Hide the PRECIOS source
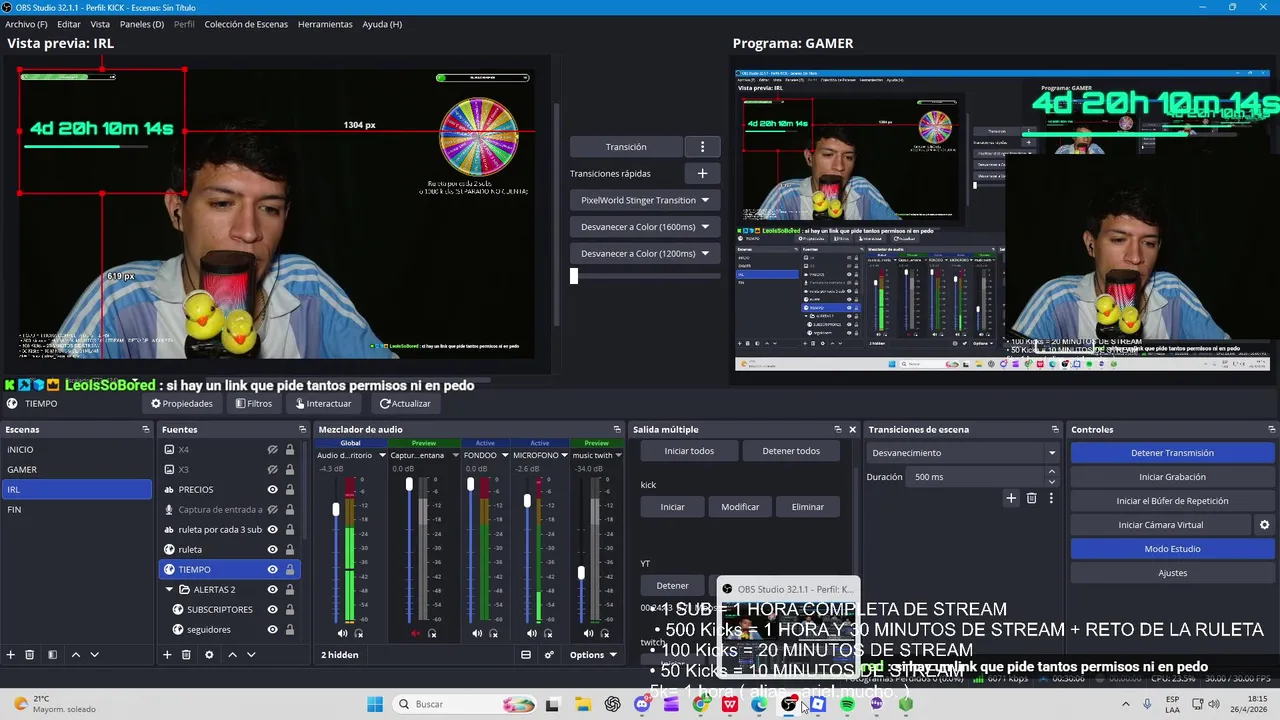 click(x=272, y=490)
